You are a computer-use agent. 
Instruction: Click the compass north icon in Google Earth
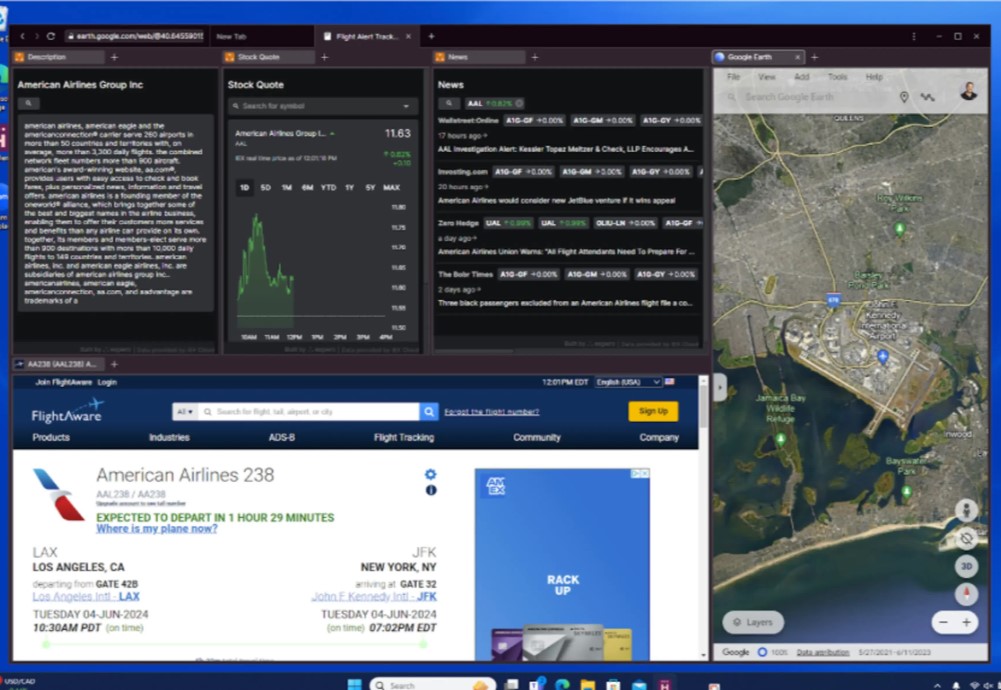(966, 594)
